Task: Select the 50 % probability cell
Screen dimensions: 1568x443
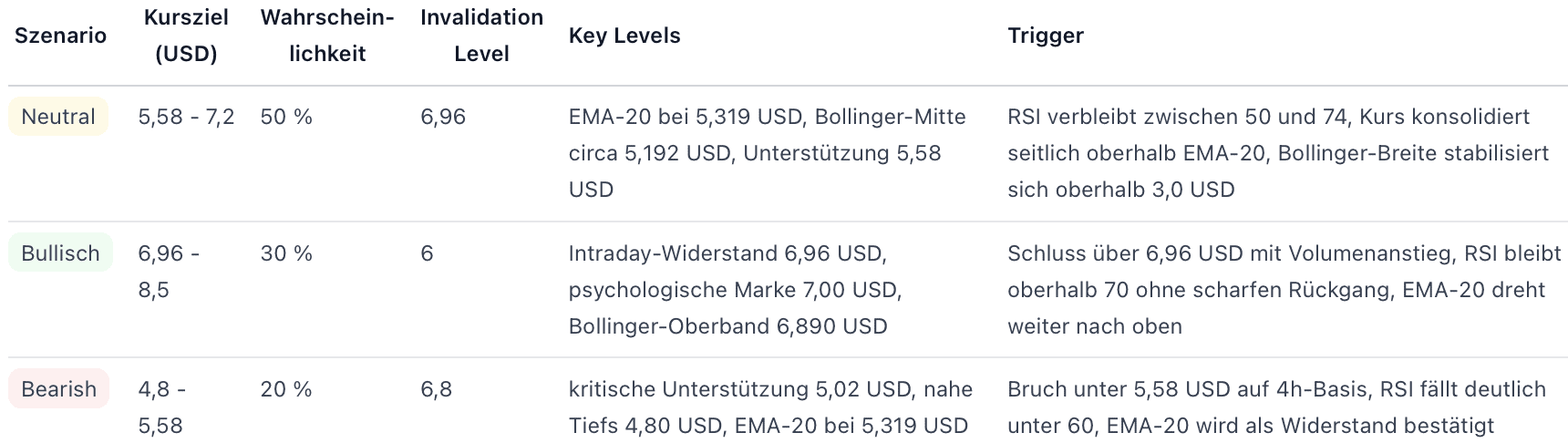Action: [286, 117]
